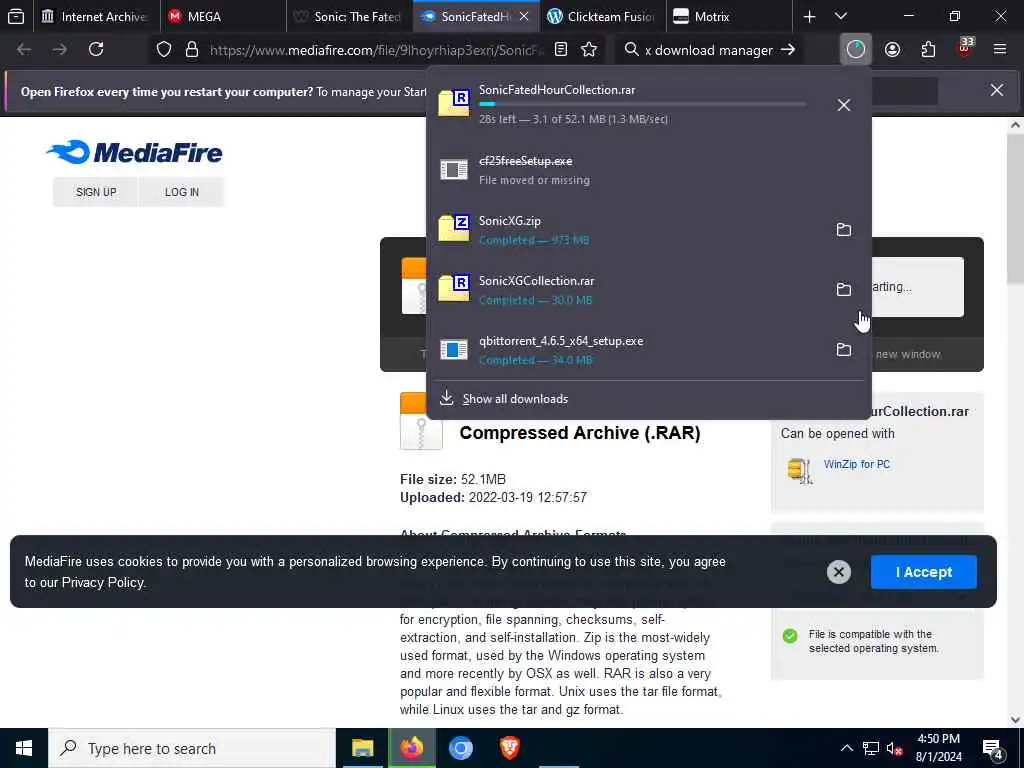Select cf25freeSetup.exe missing file entry

pos(648,170)
